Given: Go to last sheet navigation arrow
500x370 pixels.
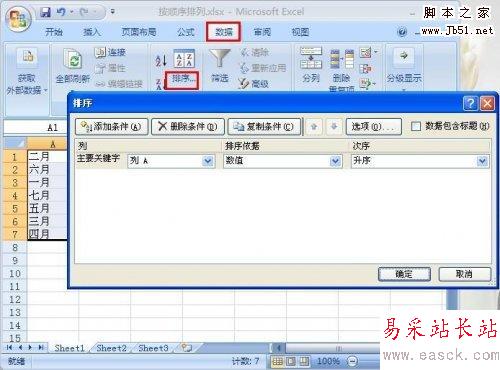Looking at the screenshot, I should (41, 348).
